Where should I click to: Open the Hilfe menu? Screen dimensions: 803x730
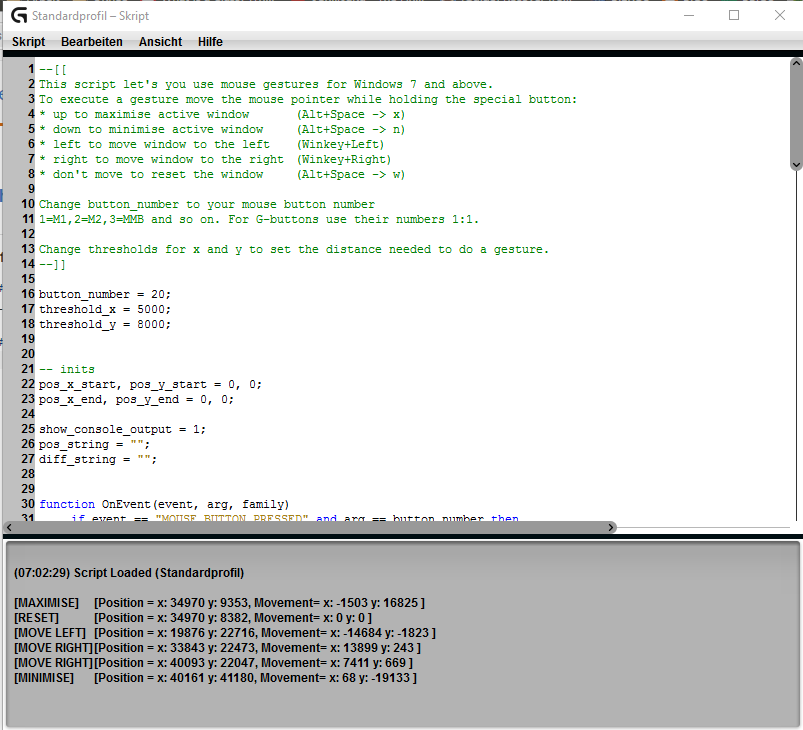[x=210, y=42]
